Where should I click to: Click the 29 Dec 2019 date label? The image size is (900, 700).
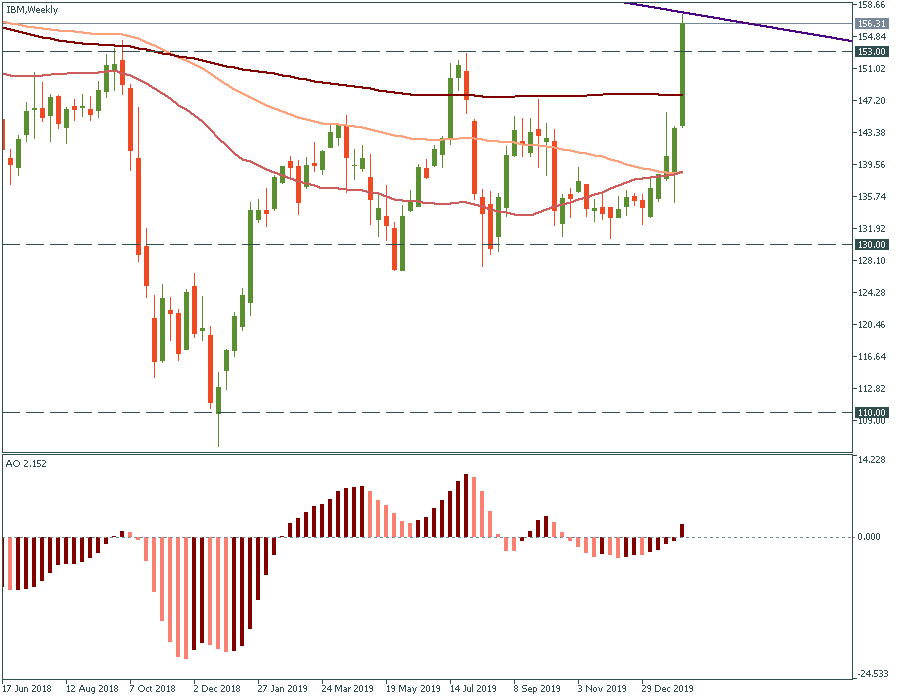667,689
